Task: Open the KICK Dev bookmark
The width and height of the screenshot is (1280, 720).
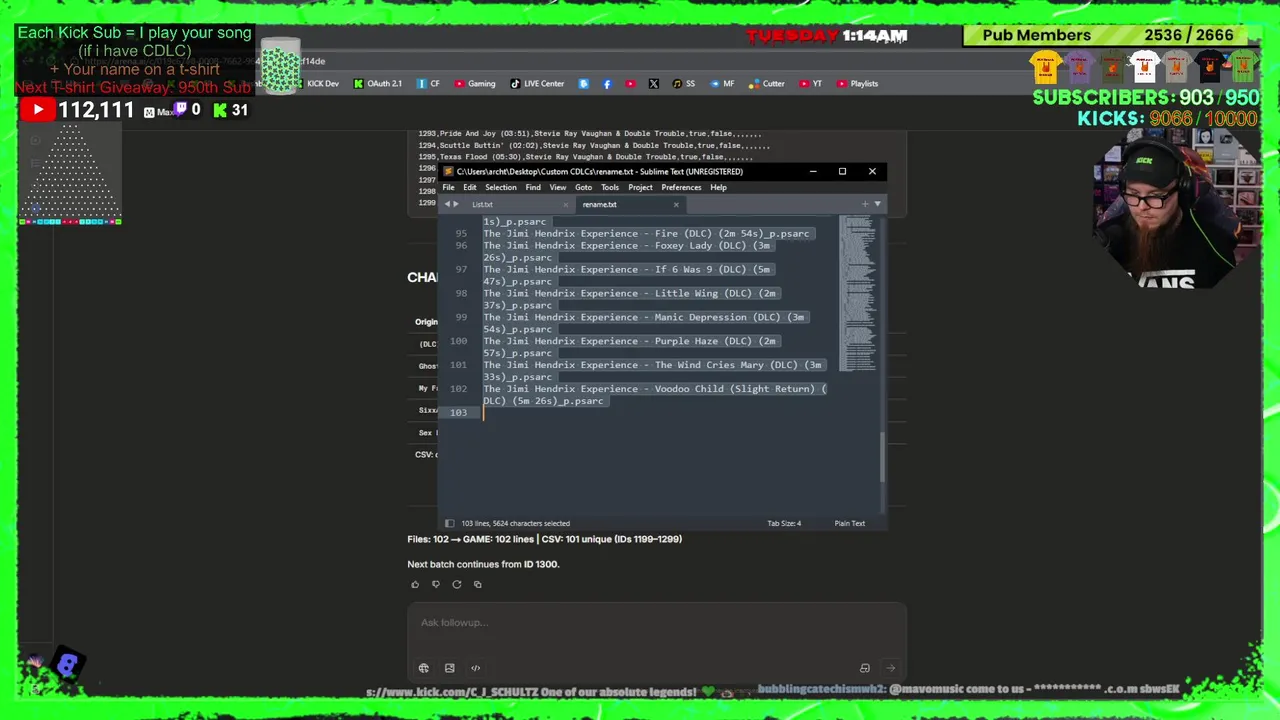Action: coord(316,84)
